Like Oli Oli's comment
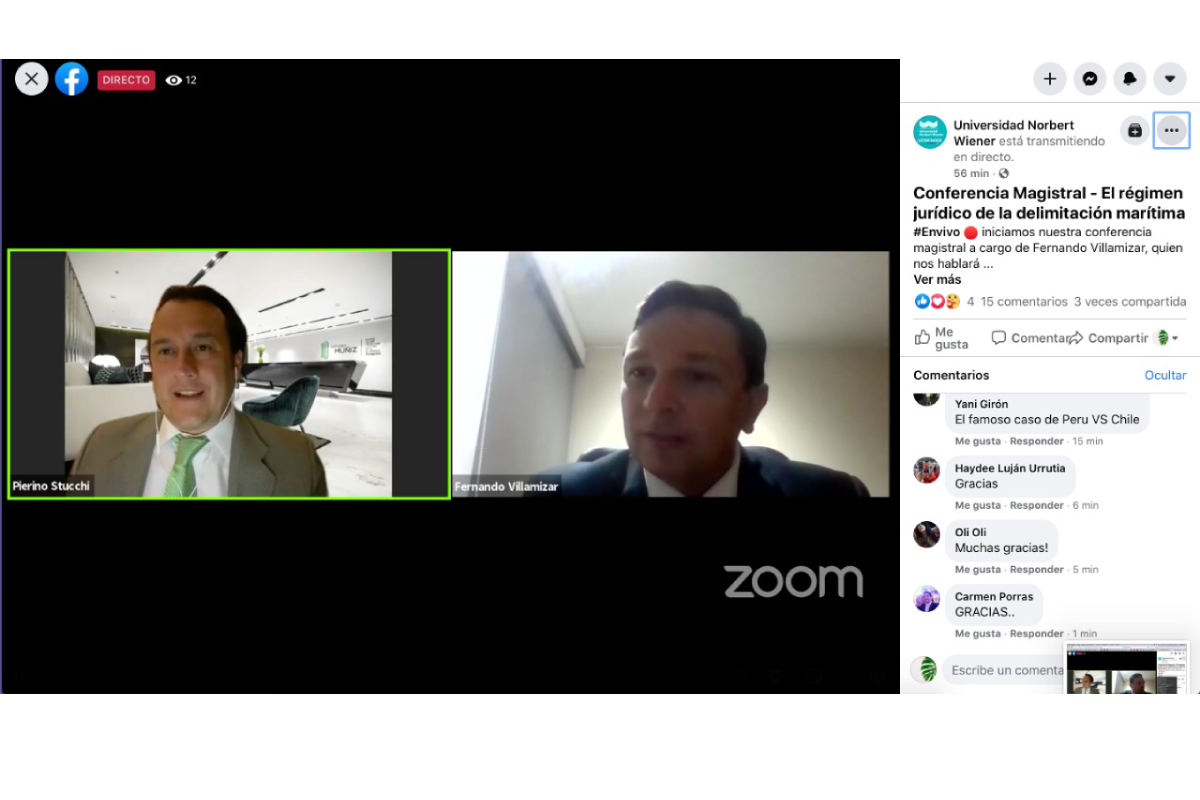 978,569
